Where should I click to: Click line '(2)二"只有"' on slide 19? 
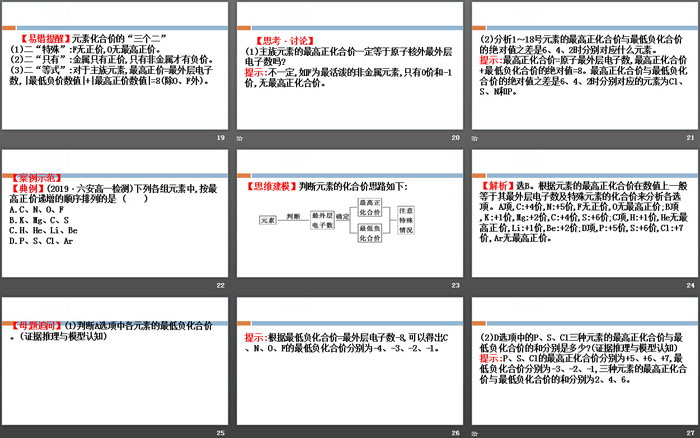coord(112,60)
